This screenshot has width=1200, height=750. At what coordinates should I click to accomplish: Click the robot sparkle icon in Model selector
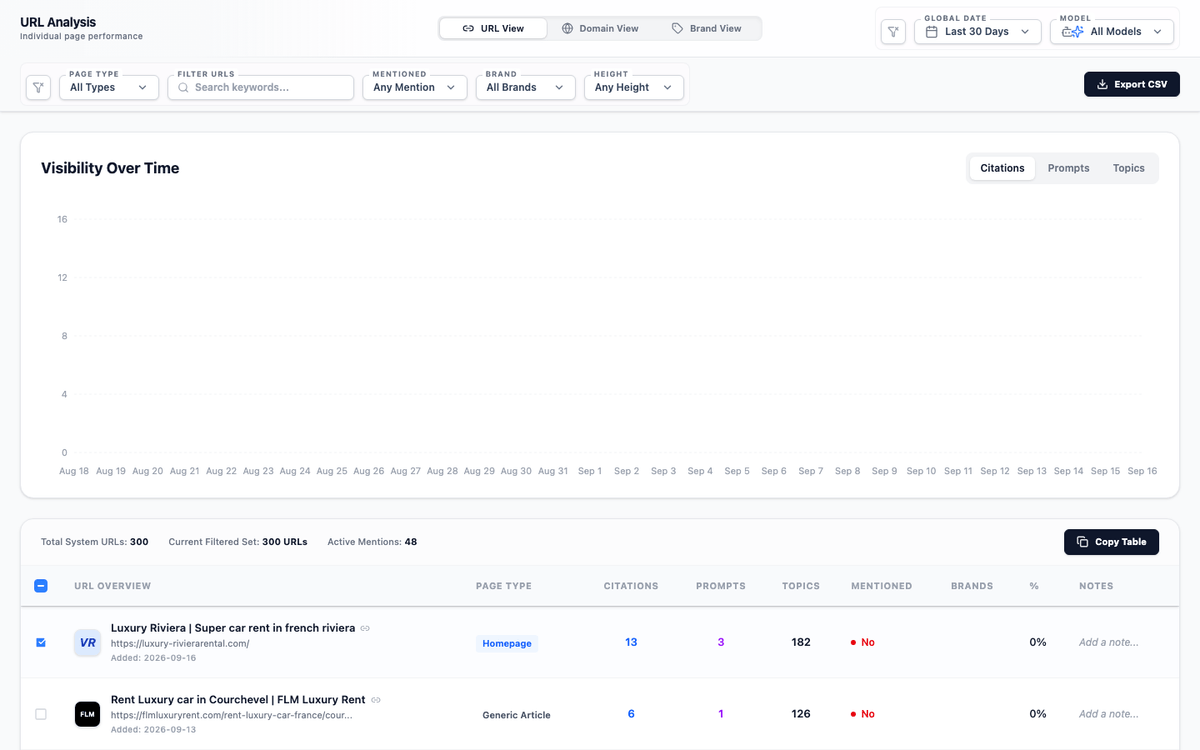coord(1072,32)
